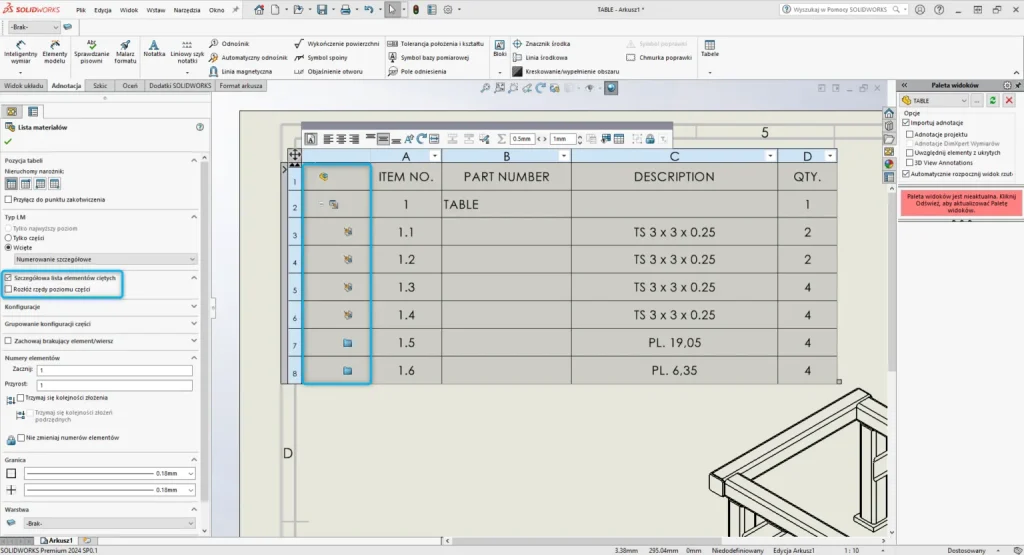
Task: Open Numerowanie szczegółowe dropdown
Action: coord(104,259)
